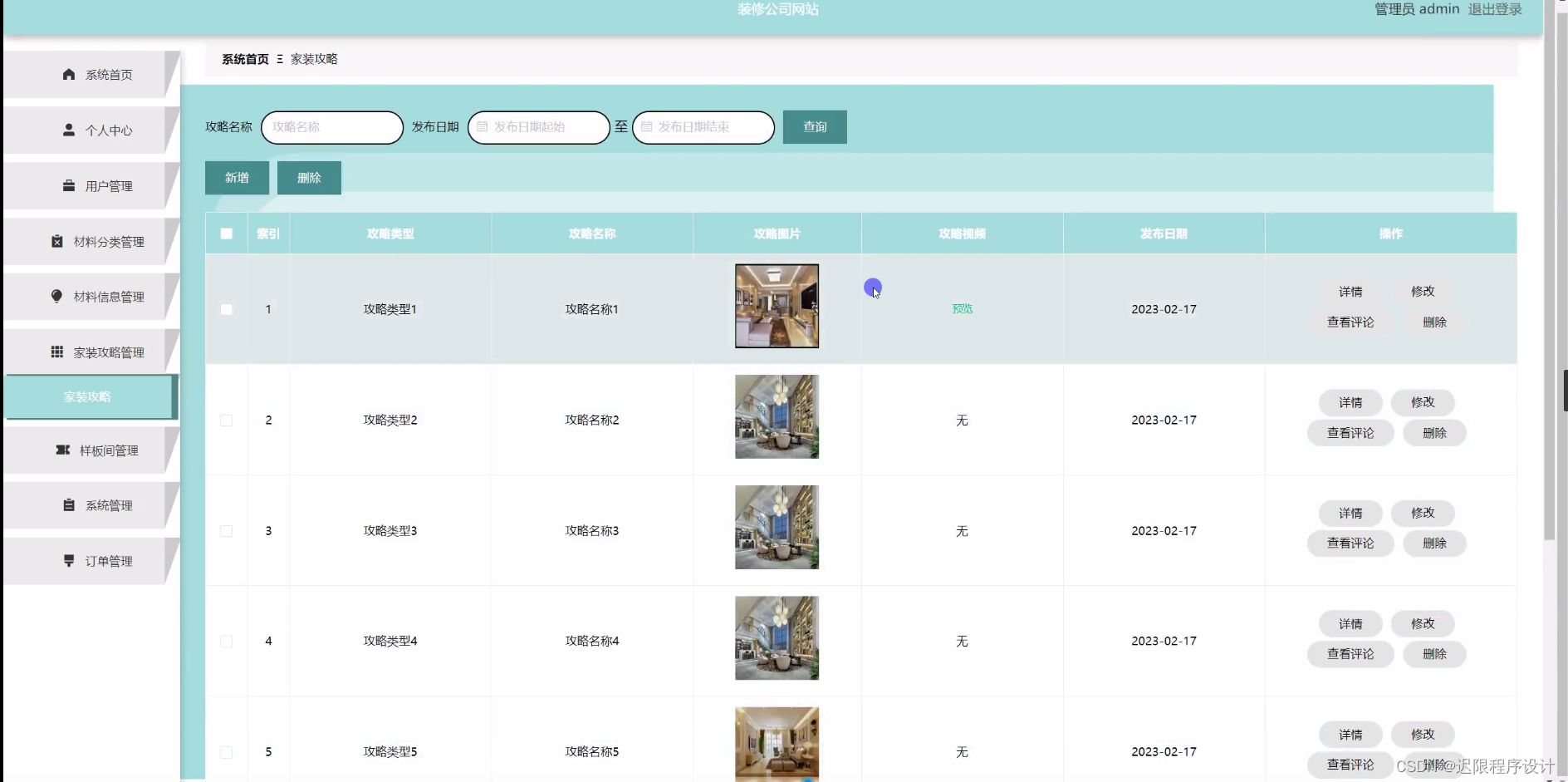Open the 攻略名称1 thumbnail image
This screenshot has width=1568, height=782.
tap(777, 306)
